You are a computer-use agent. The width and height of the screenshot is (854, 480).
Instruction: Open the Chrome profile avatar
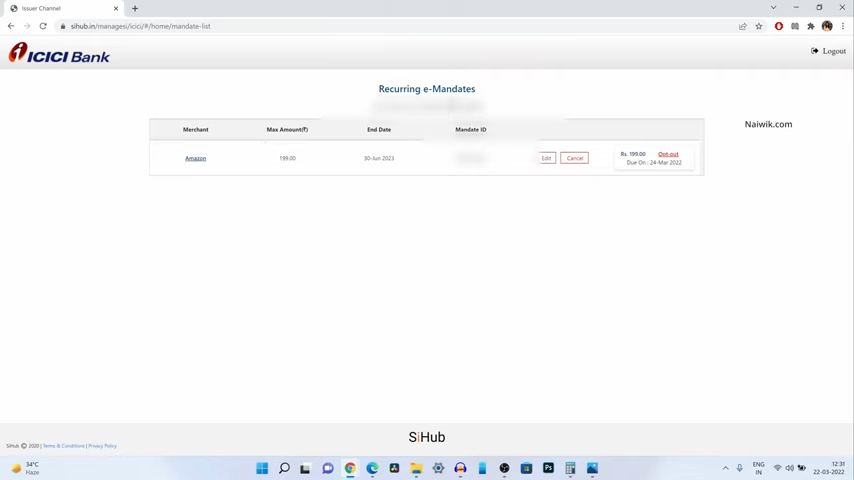click(x=827, y=26)
